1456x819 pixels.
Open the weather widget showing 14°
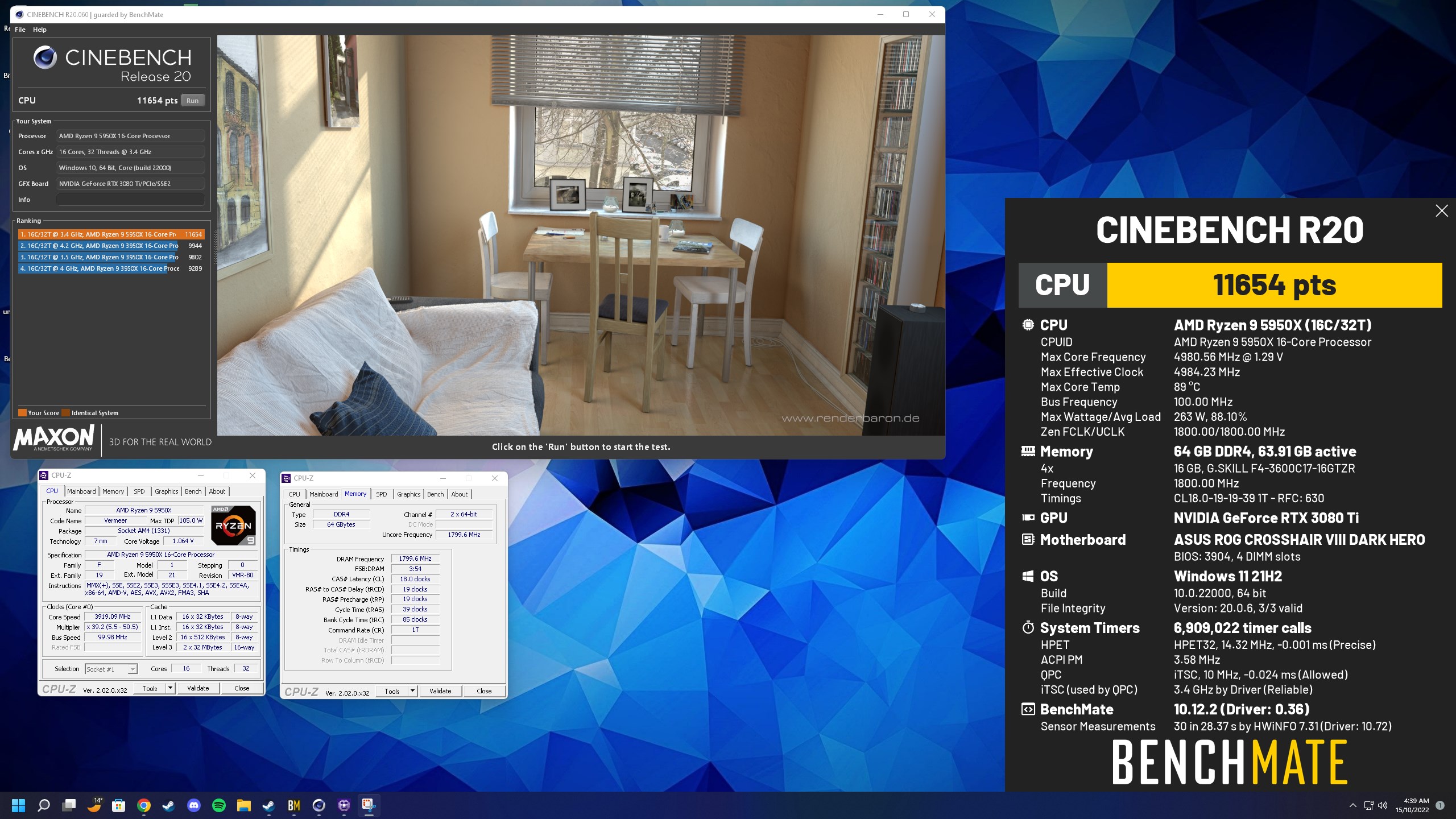click(x=94, y=805)
